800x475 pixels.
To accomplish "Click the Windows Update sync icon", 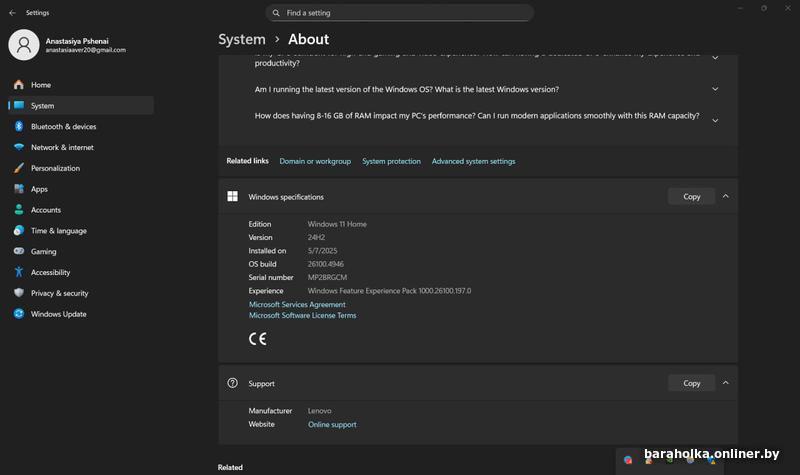I will (x=19, y=314).
